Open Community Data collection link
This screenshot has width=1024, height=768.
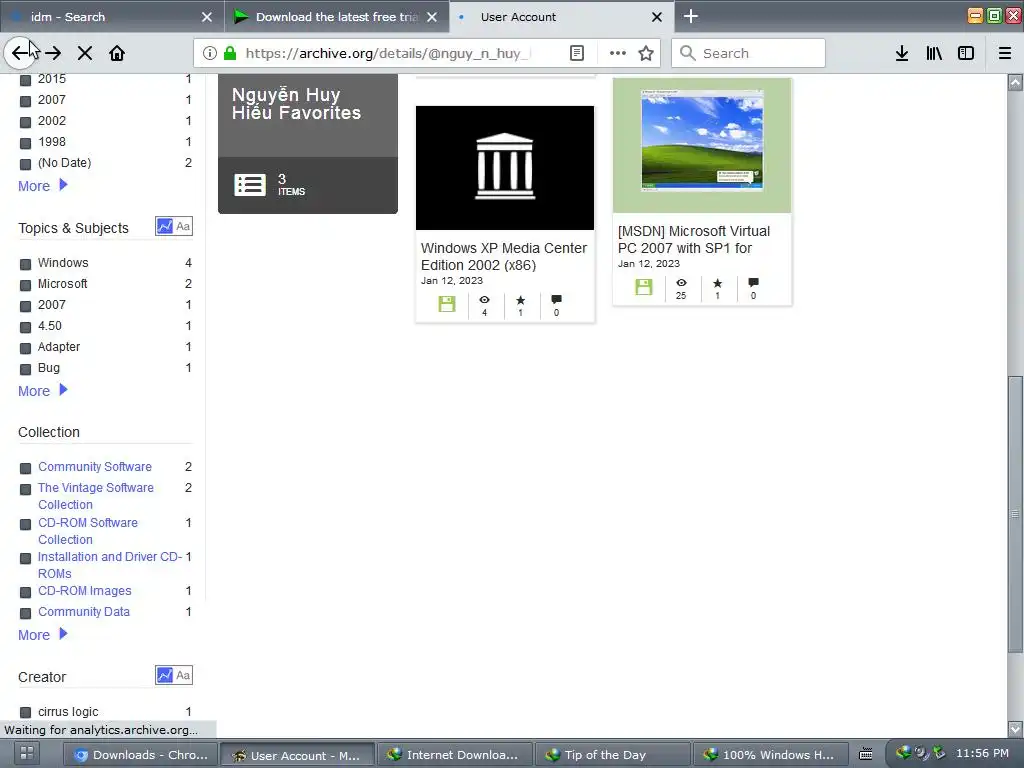click(x=84, y=612)
